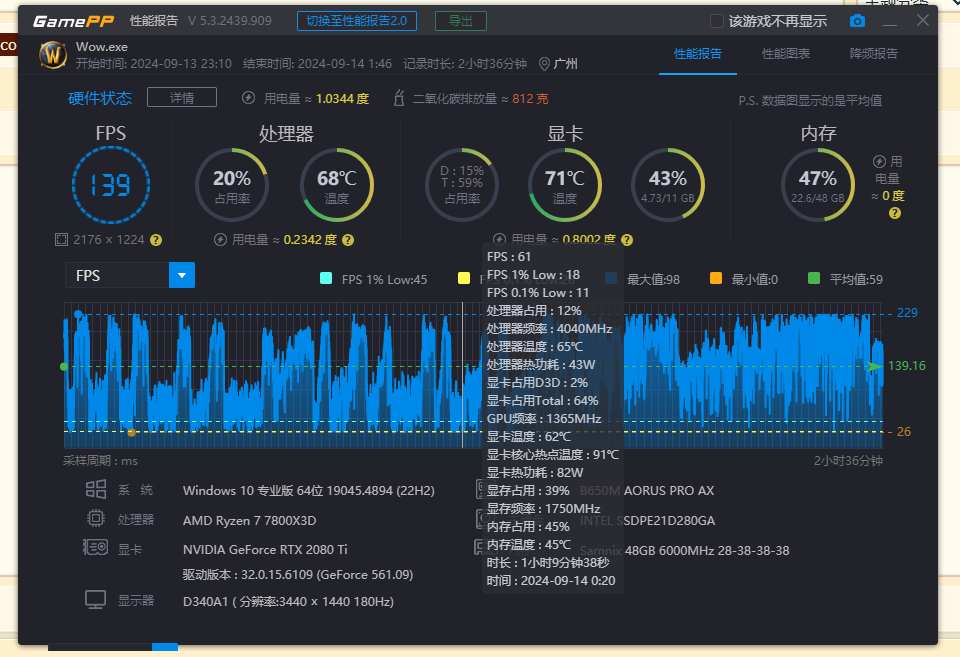Click the location pin icon beside 广州
This screenshot has width=960, height=657.
[x=544, y=64]
